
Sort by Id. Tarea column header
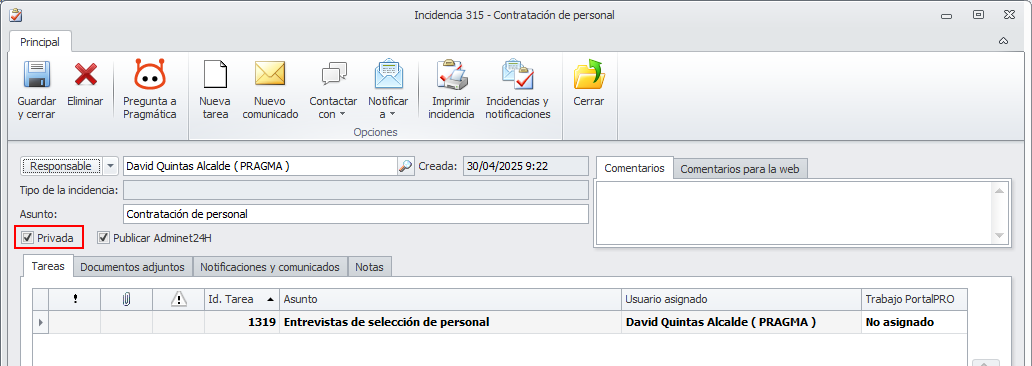pos(242,300)
